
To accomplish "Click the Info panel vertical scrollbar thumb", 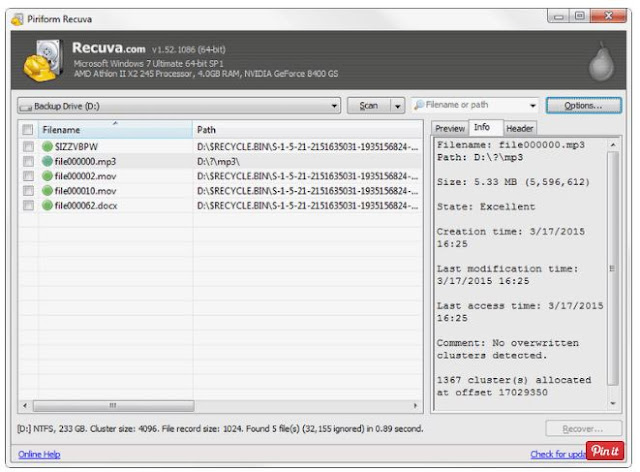I will tap(612, 268).
